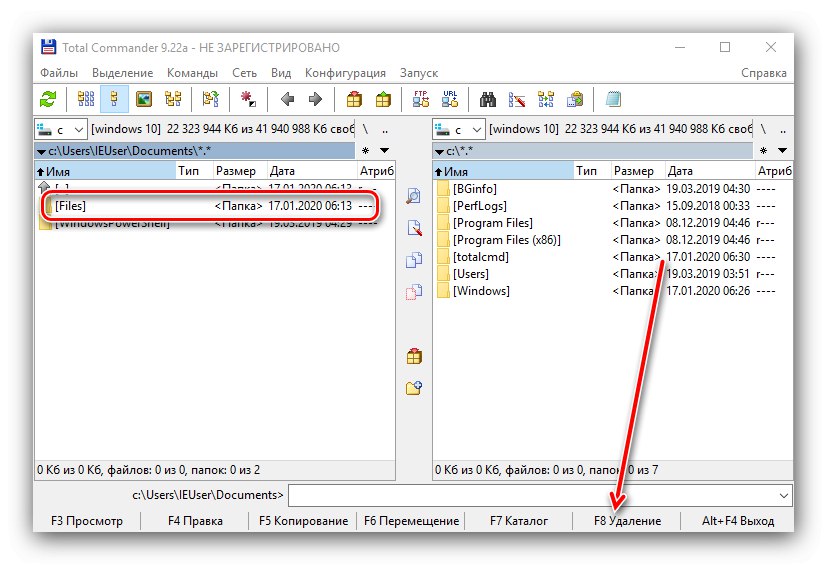827x565 pixels.
Task: Open Notepad icon in the toolbar
Action: pyautogui.click(x=613, y=99)
